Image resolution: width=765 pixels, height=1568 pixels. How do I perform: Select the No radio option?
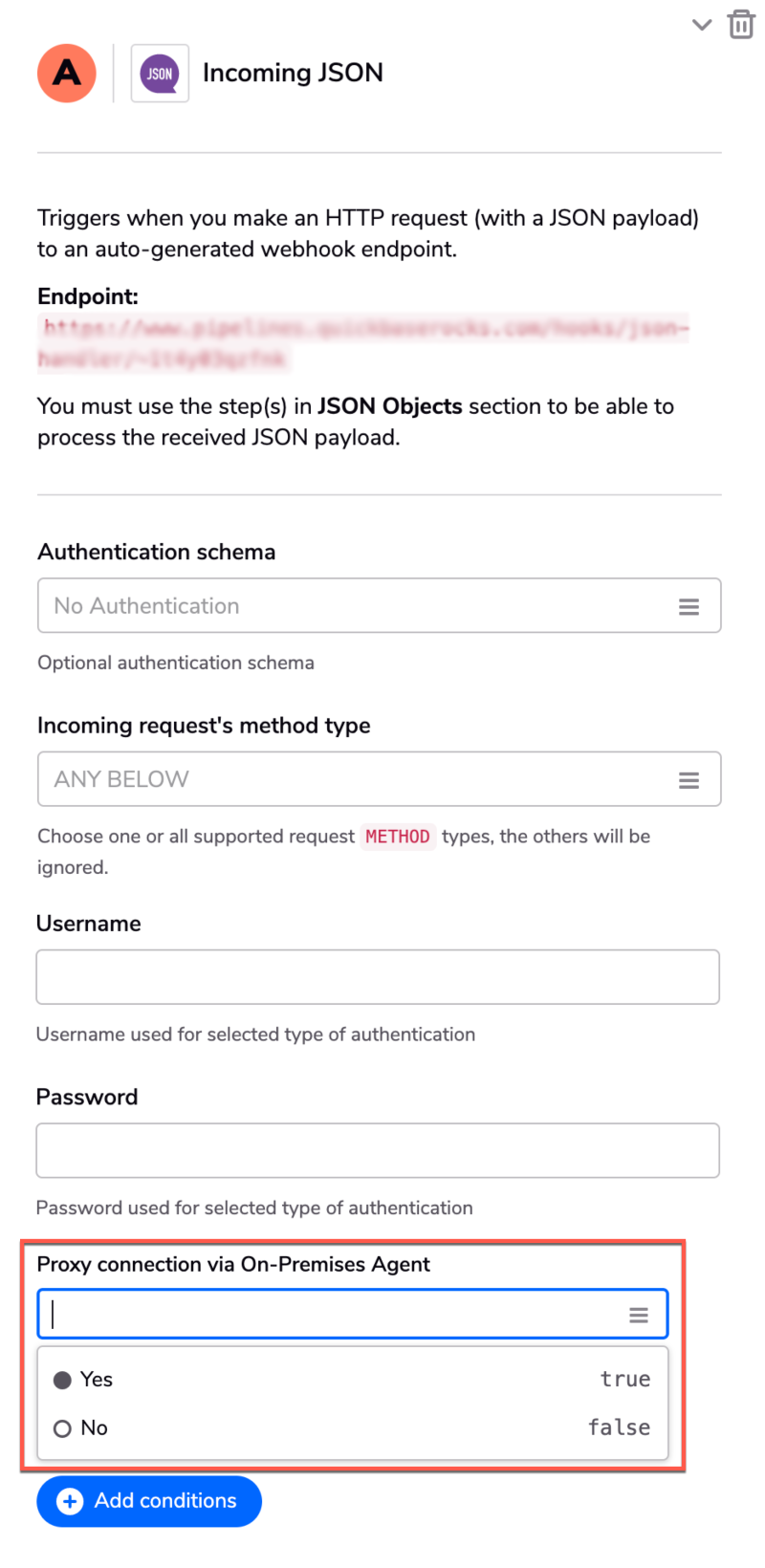(x=62, y=1428)
